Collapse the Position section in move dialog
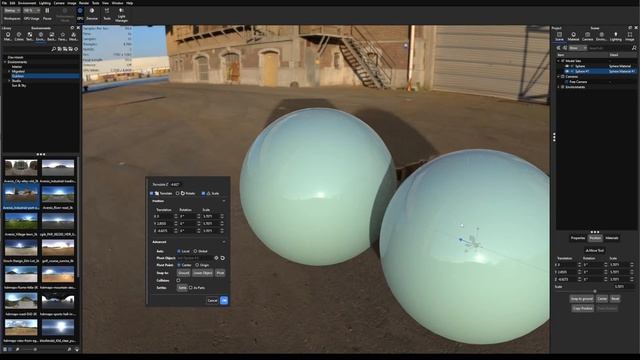Image resolution: width=640 pixels, height=360 pixels. (224, 201)
